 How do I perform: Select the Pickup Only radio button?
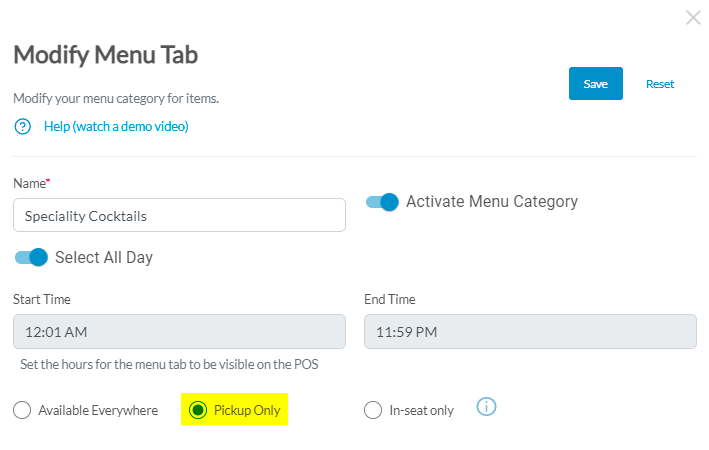tap(198, 410)
